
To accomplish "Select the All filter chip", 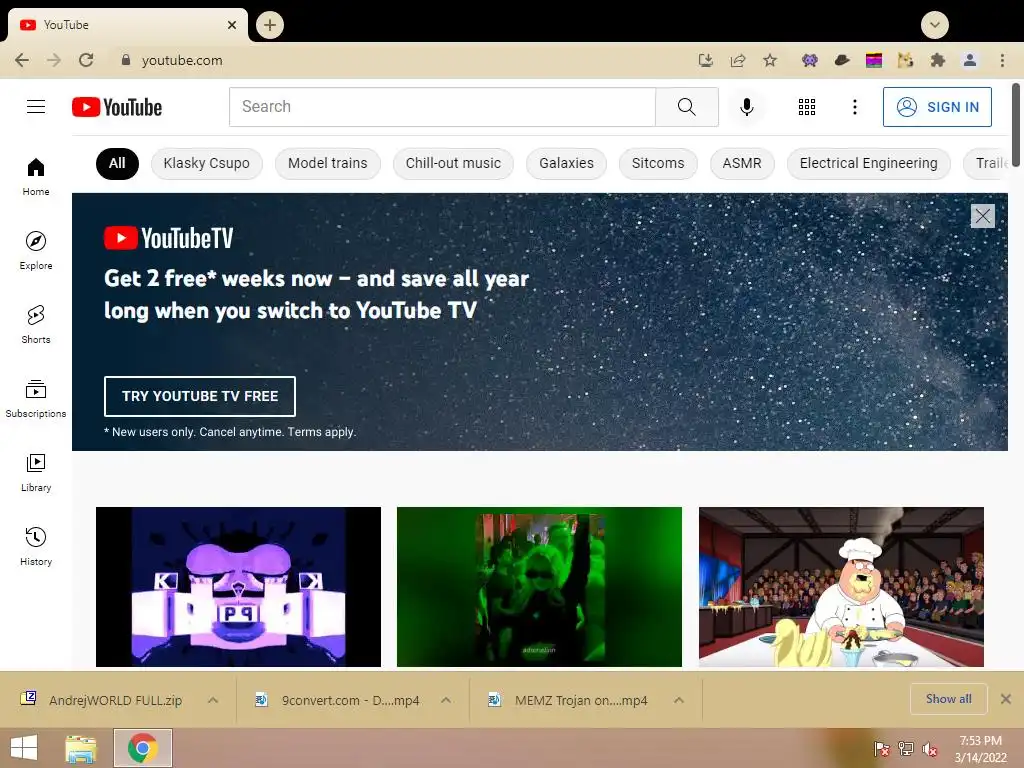I will tap(117, 163).
